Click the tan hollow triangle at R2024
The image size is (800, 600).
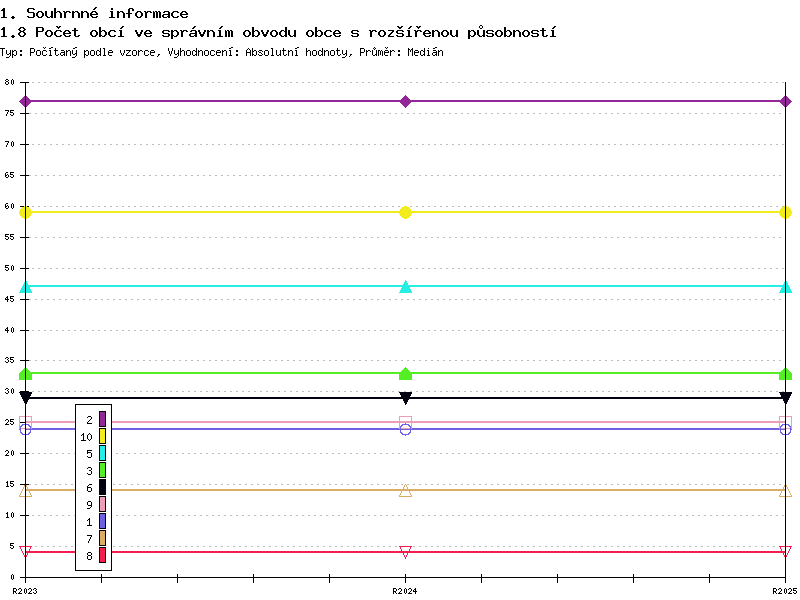(405, 490)
